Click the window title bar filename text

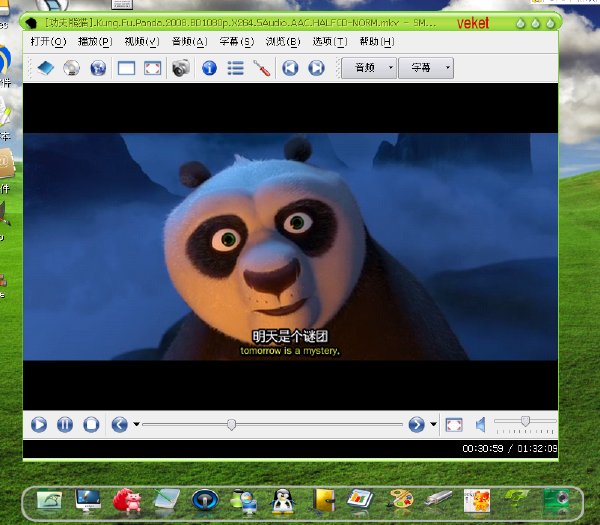click(240, 23)
